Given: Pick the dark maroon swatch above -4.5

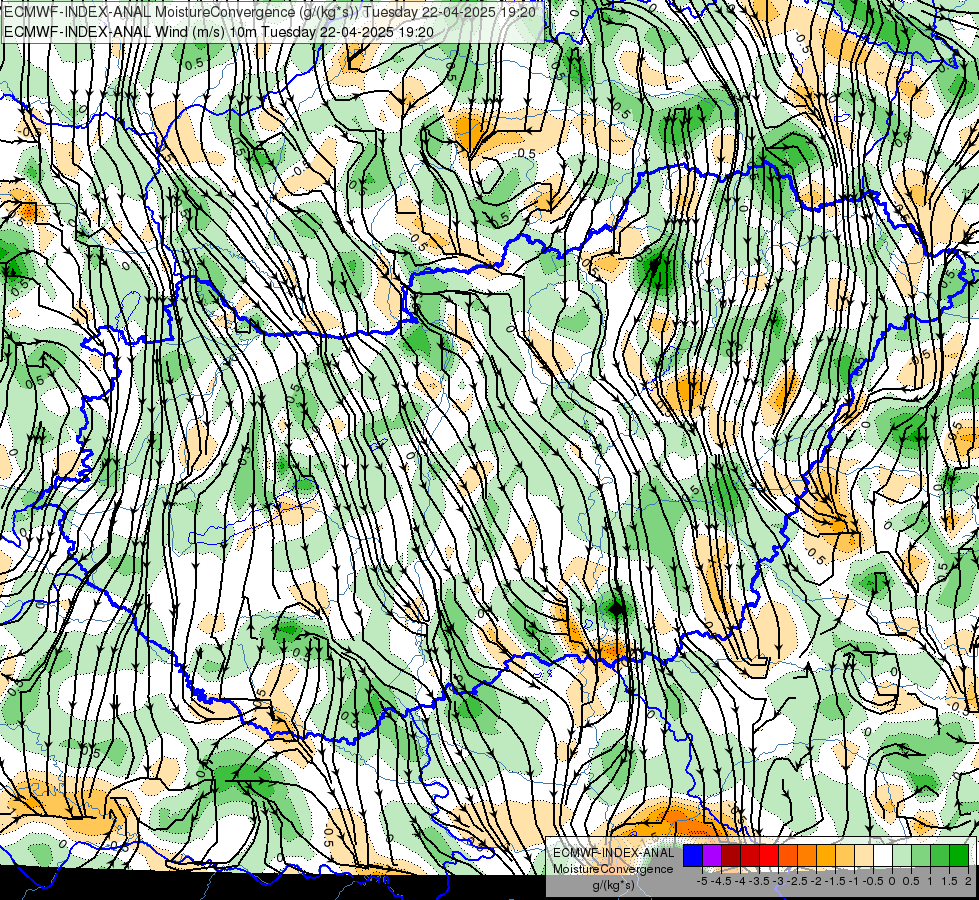Looking at the screenshot, I should click(x=731, y=856).
